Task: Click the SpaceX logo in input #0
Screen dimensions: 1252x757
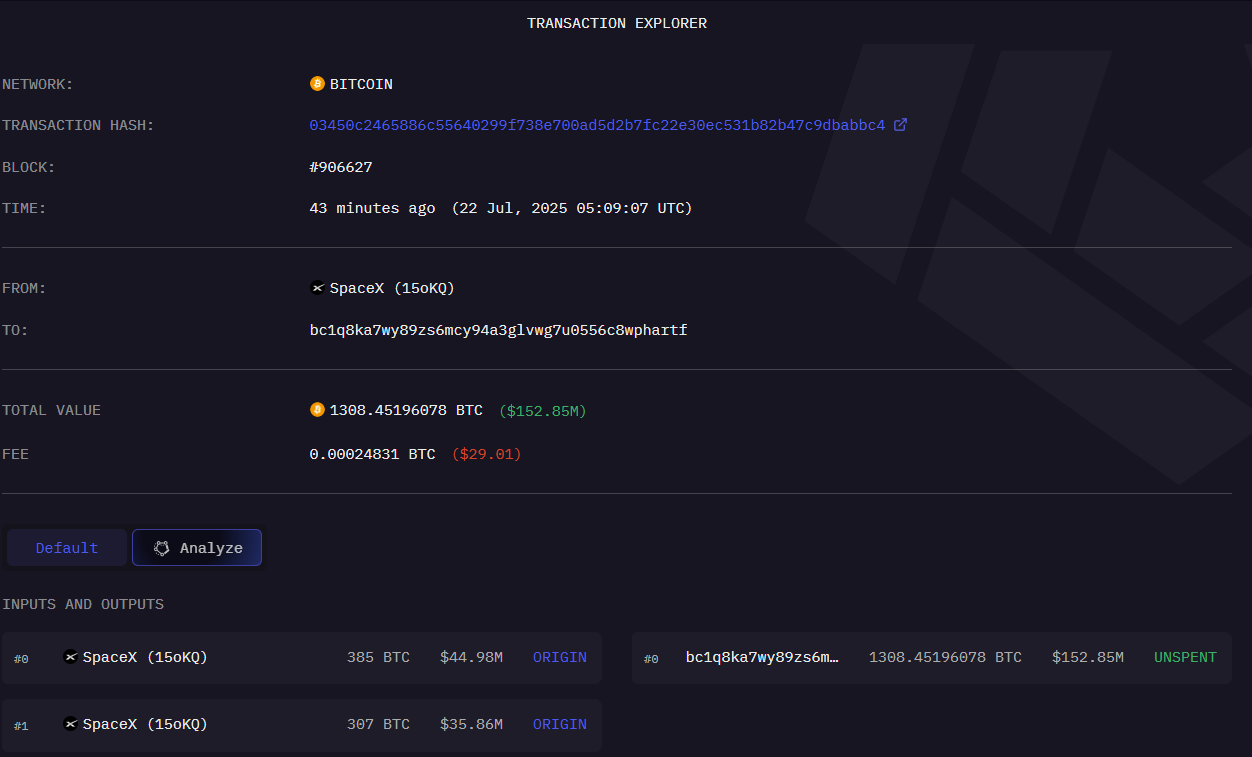Action: pos(70,657)
